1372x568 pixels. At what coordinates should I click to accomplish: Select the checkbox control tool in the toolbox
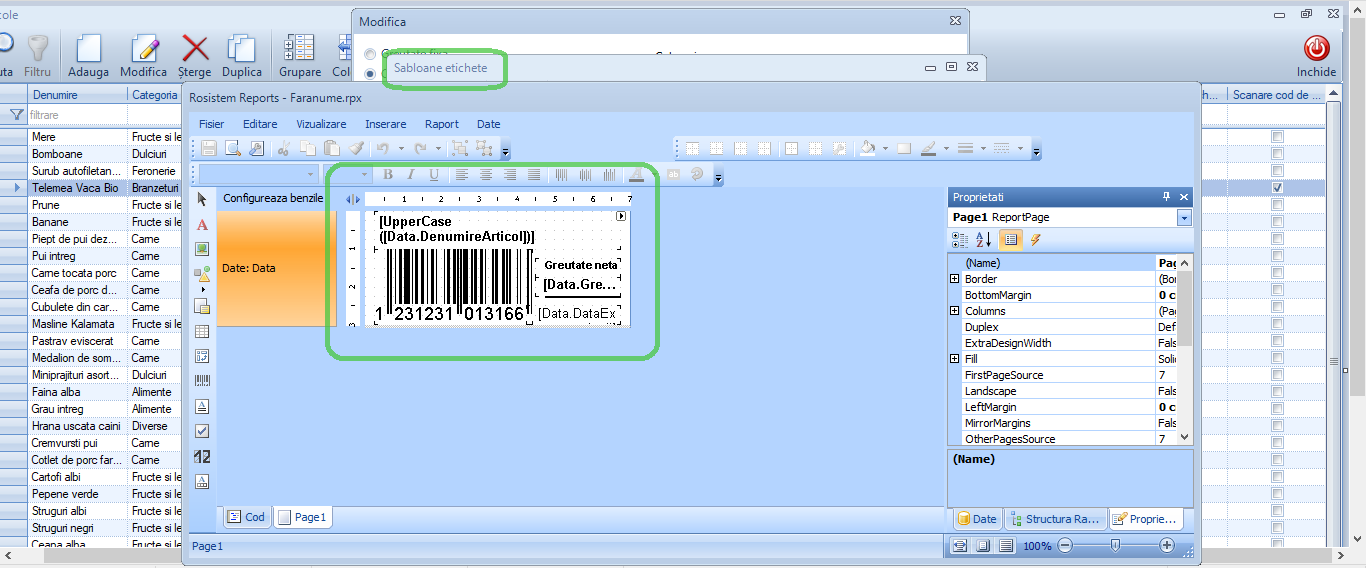pos(202,431)
